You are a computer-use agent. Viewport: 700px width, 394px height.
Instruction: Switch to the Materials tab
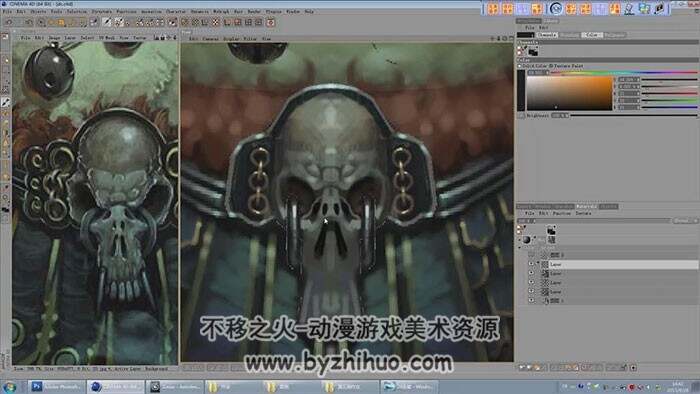[586, 207]
